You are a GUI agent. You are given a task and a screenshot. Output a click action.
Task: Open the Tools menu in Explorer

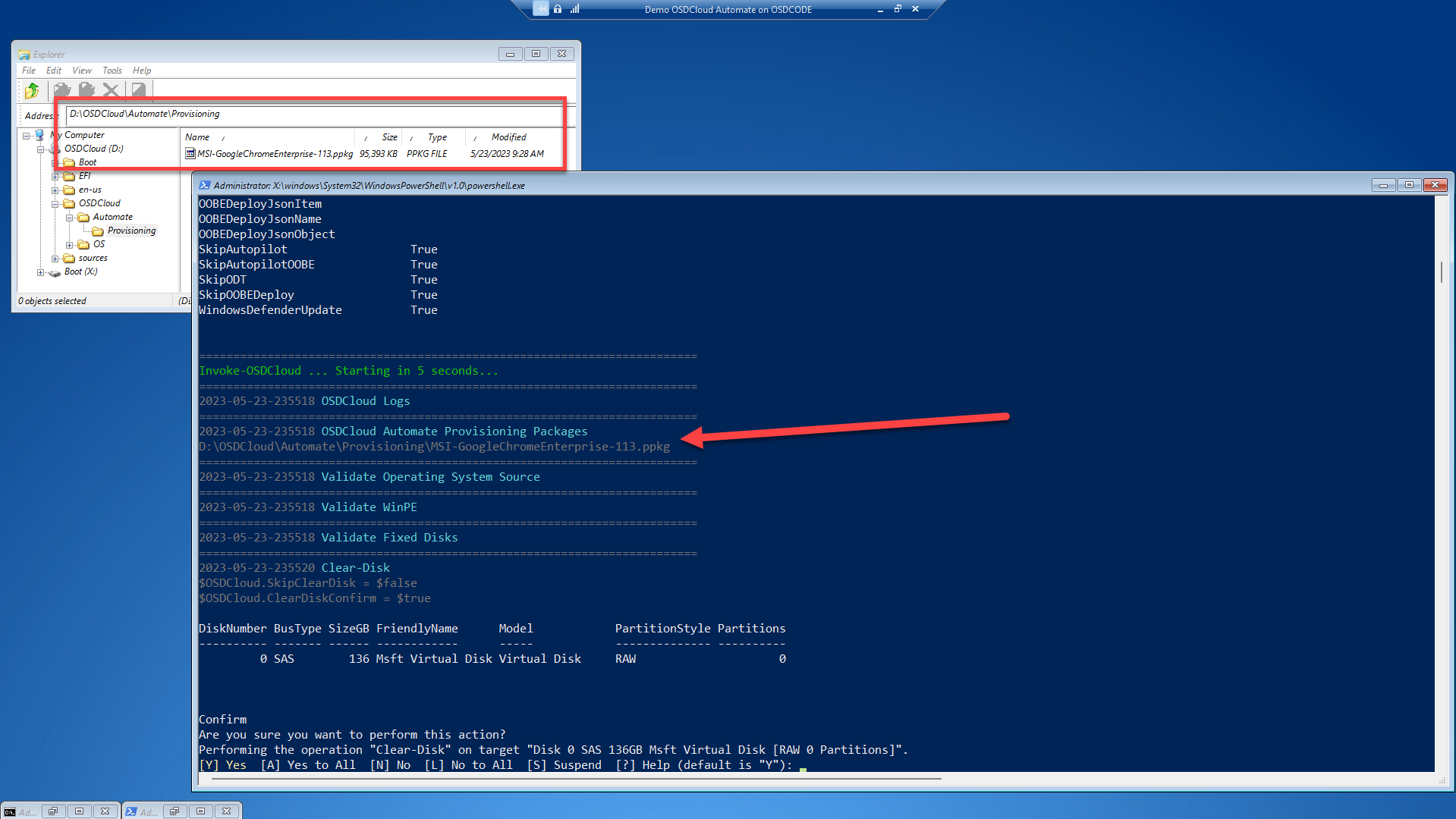tap(112, 71)
